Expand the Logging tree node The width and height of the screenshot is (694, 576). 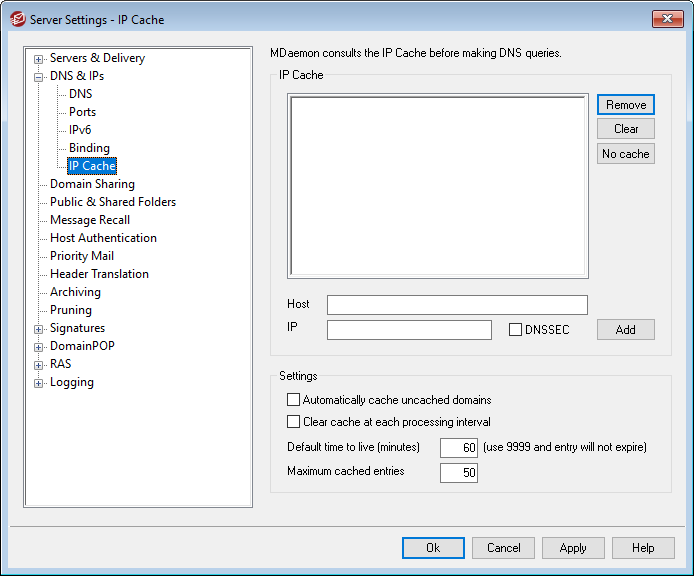39,383
